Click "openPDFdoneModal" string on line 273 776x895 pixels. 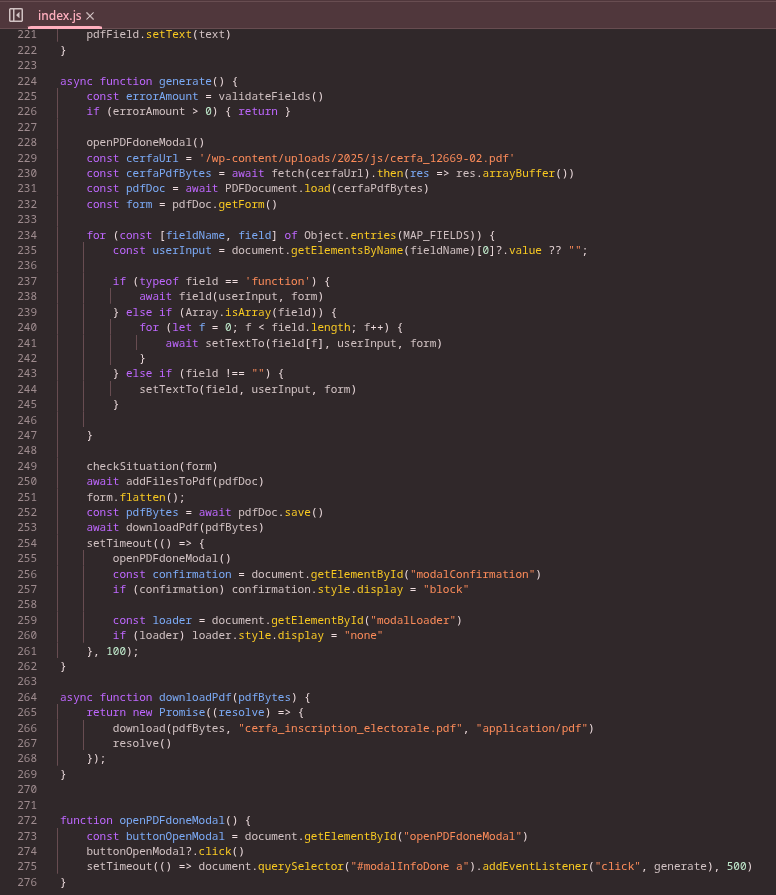click(x=462, y=836)
